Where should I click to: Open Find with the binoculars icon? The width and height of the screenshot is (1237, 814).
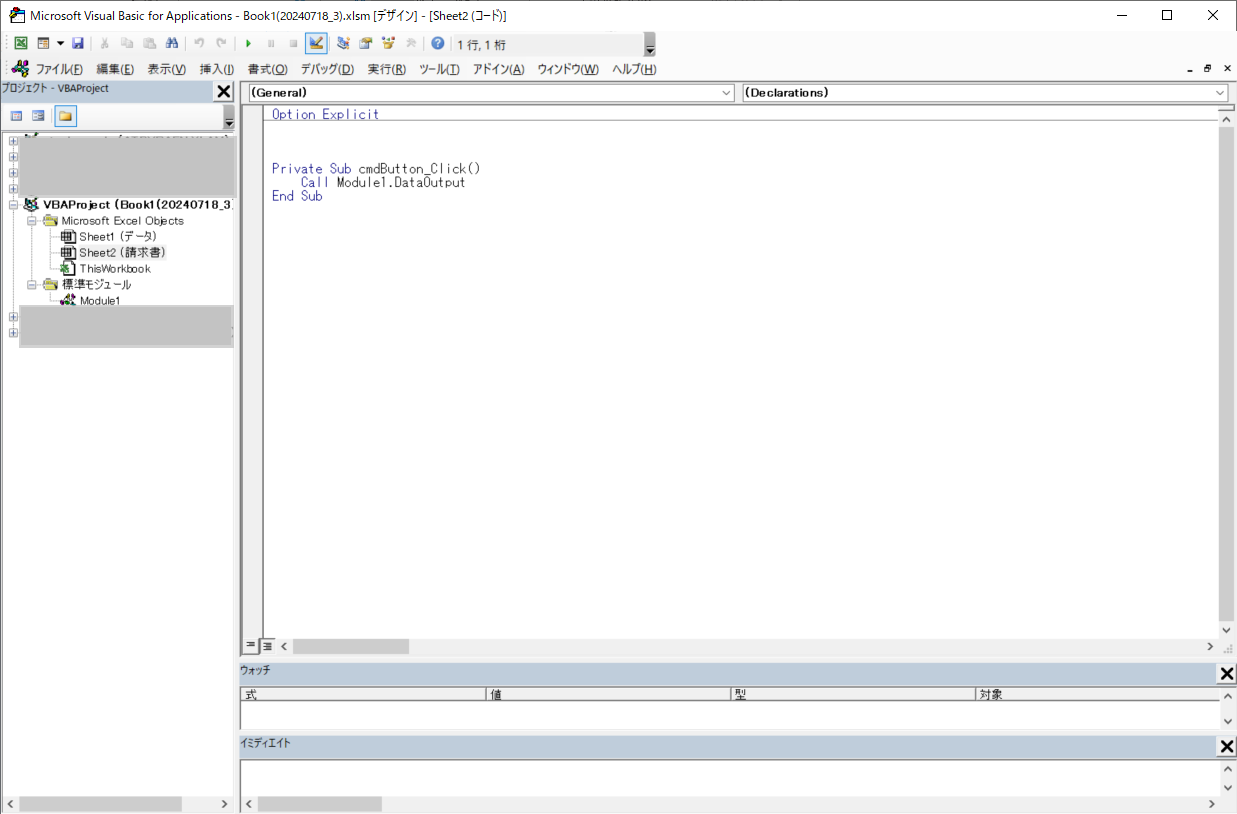tap(172, 44)
